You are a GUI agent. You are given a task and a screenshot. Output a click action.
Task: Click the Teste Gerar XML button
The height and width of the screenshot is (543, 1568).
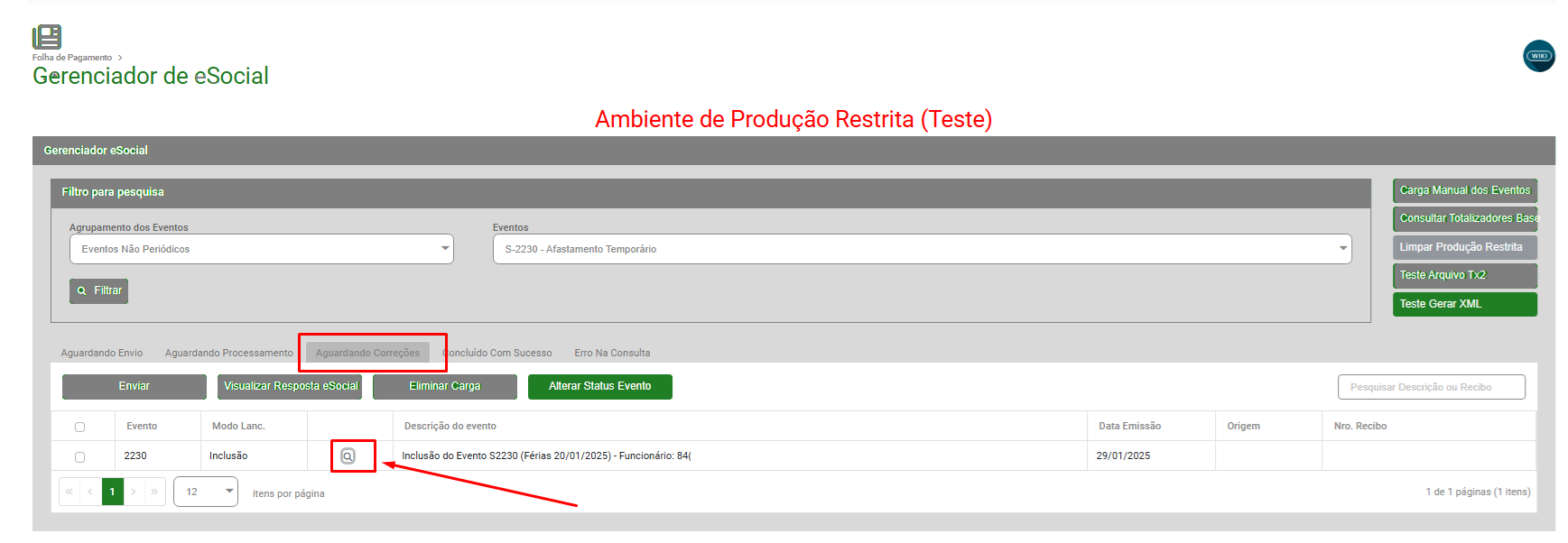click(x=1465, y=304)
